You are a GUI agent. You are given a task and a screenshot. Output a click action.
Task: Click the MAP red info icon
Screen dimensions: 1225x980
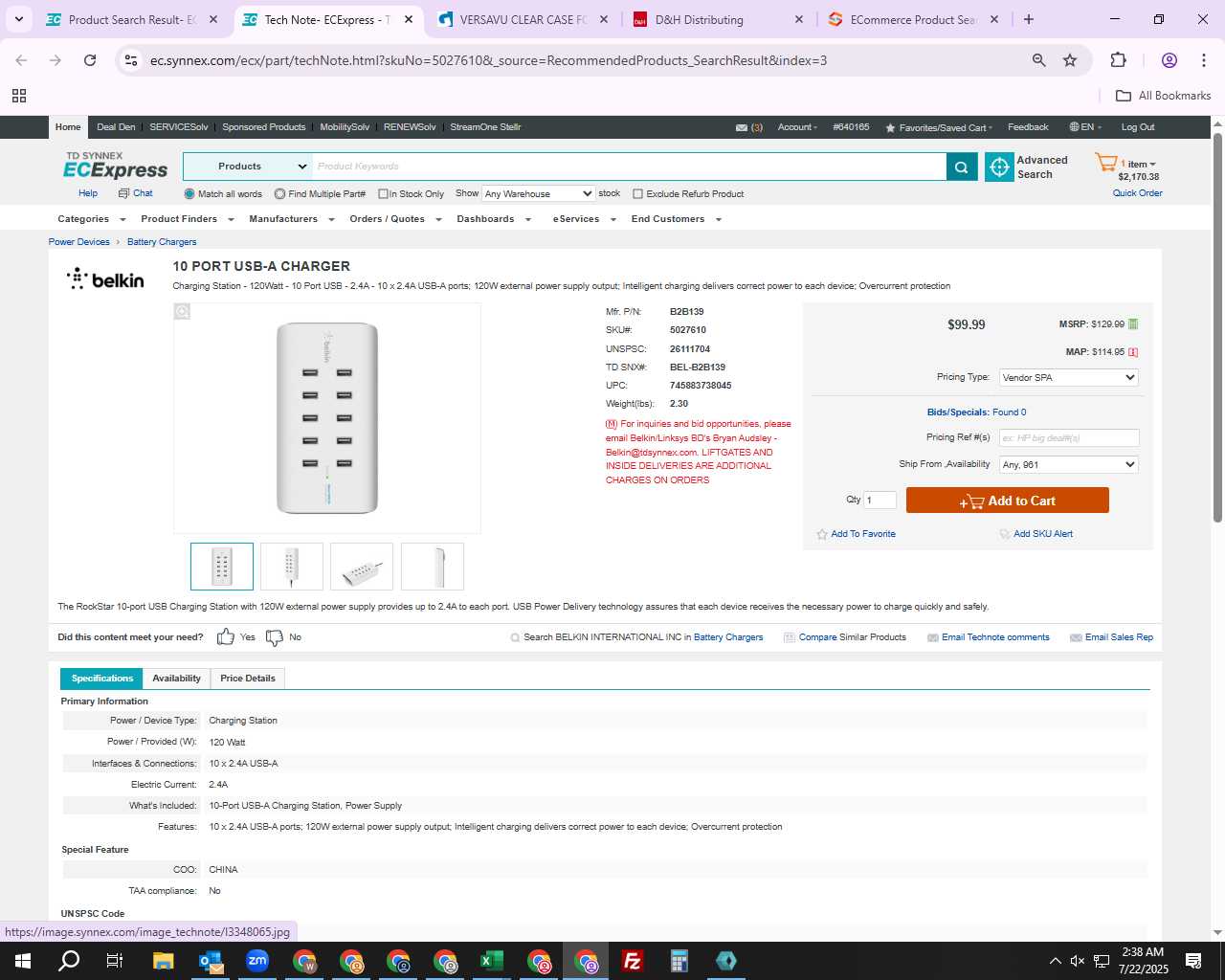pos(1133,352)
